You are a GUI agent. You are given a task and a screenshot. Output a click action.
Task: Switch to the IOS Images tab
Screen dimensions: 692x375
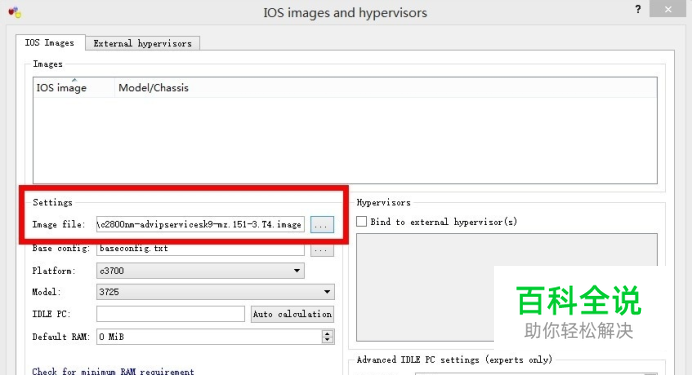tap(50, 43)
